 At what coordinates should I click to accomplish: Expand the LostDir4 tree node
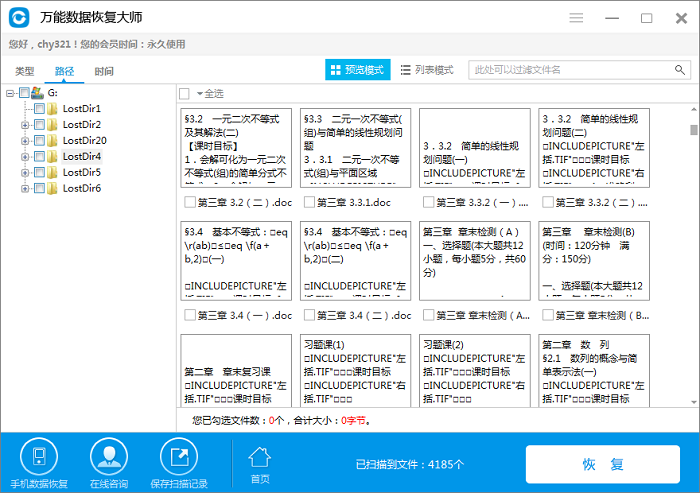[25, 157]
